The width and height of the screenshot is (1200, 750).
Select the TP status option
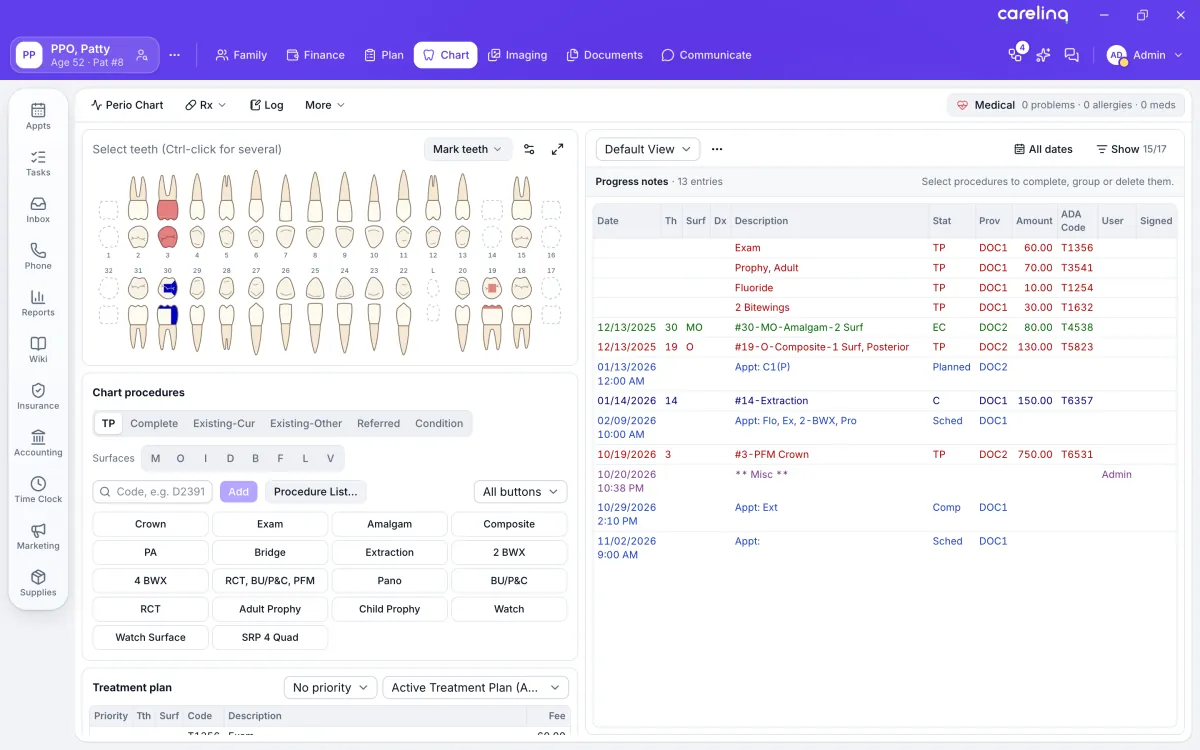coord(108,424)
